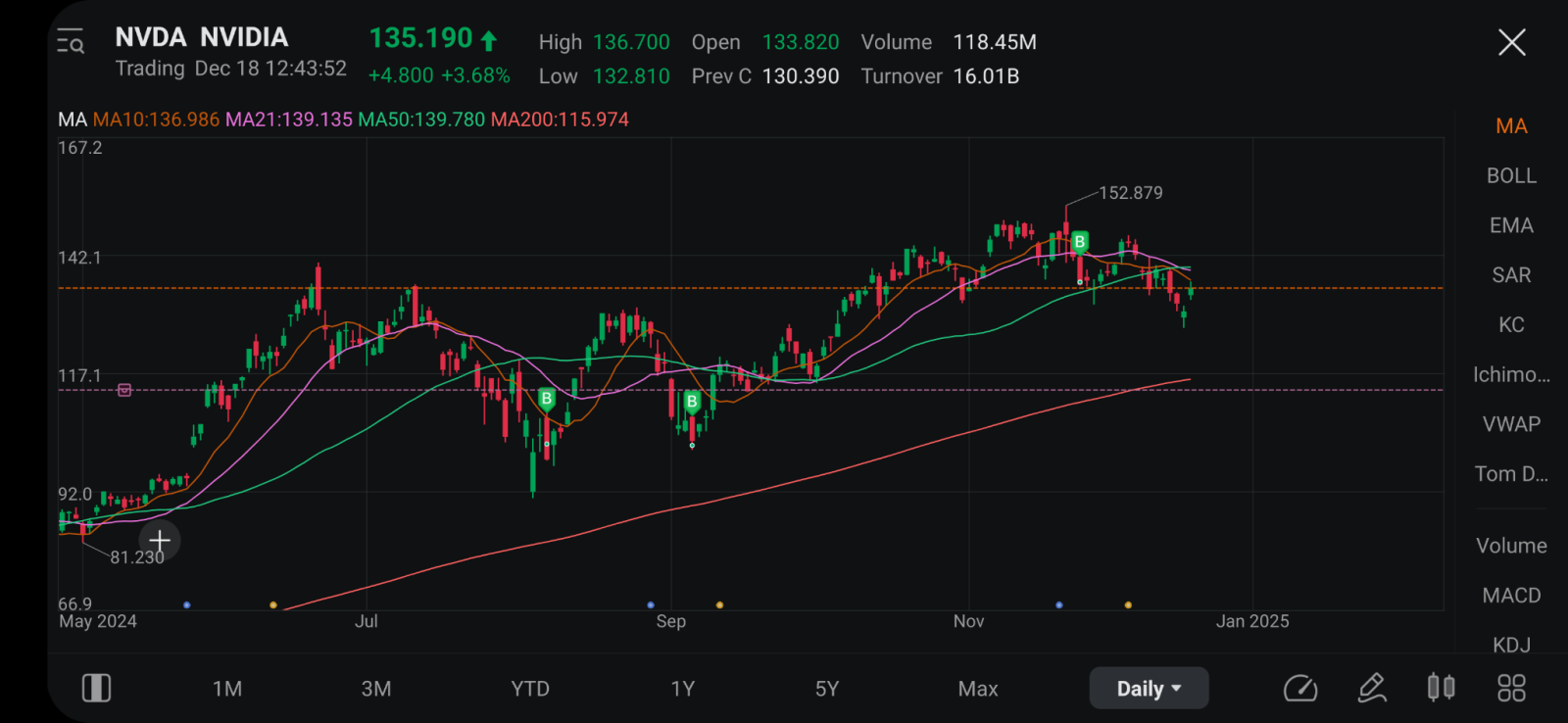Select the MA indicator
The height and width of the screenshot is (723, 1568).
tap(1511, 126)
